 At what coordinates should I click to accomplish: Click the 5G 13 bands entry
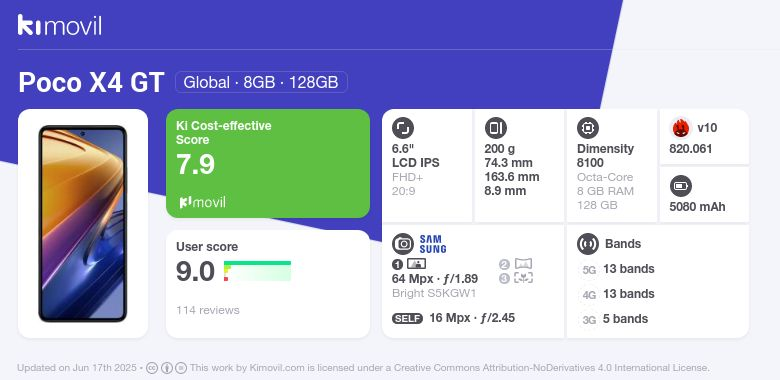coord(618,269)
